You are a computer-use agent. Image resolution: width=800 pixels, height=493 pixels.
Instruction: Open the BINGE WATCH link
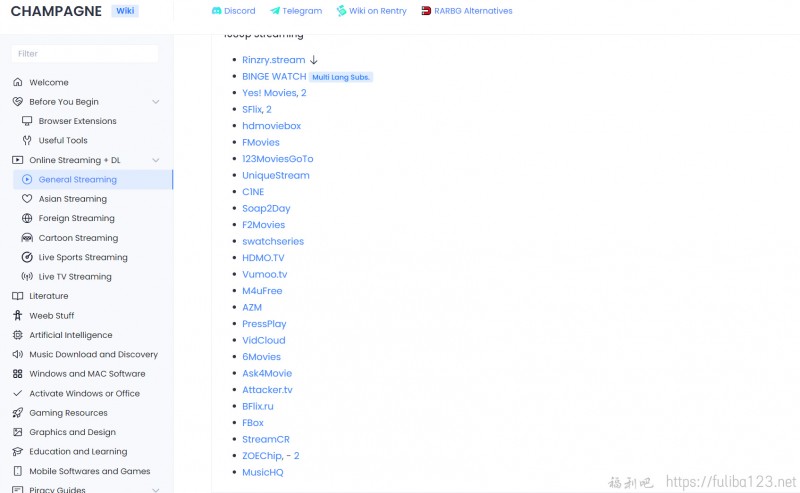tap(274, 77)
